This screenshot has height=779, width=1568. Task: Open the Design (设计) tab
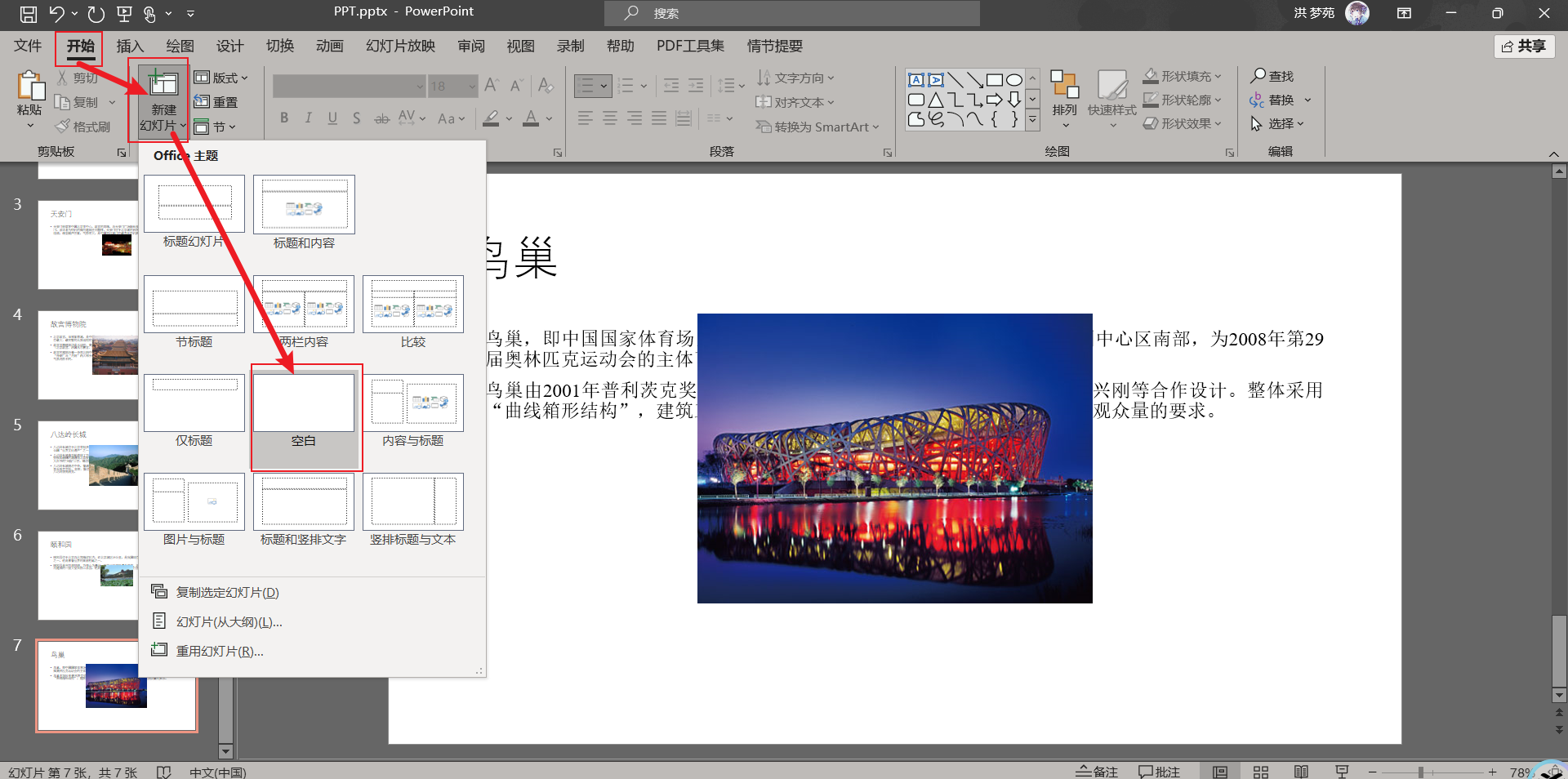(229, 47)
